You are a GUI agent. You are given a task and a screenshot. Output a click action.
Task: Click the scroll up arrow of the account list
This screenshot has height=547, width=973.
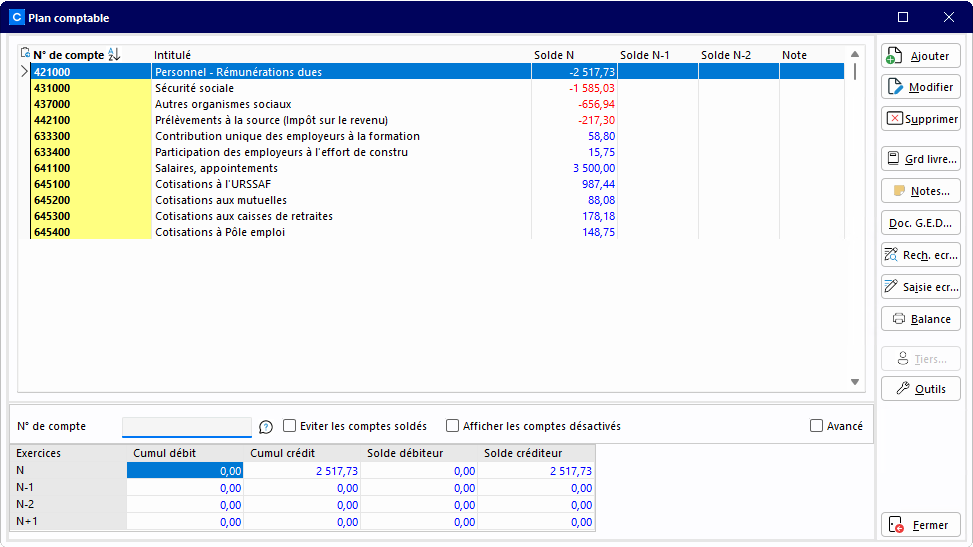pos(854,54)
